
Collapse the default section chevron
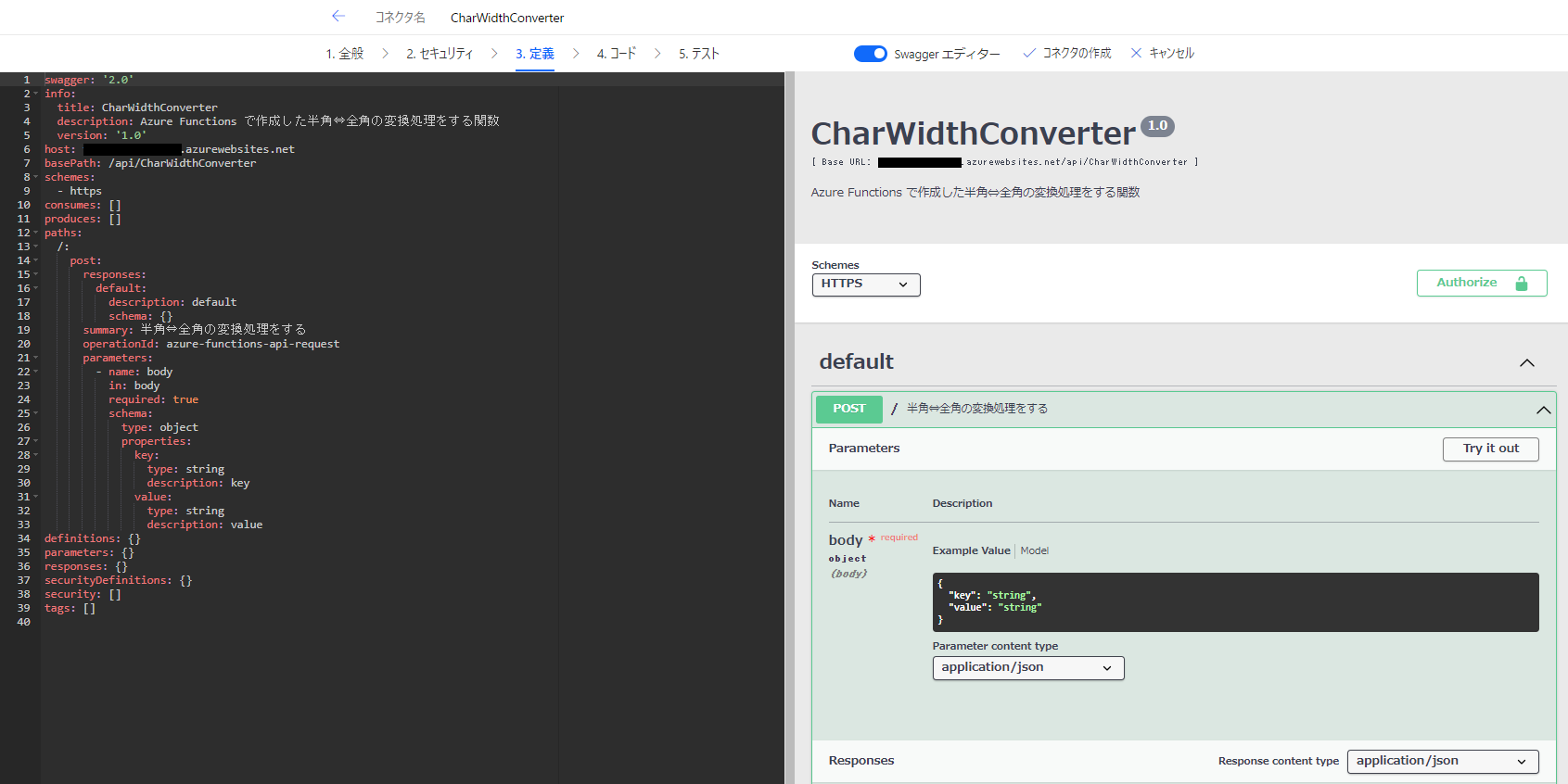click(x=1526, y=363)
